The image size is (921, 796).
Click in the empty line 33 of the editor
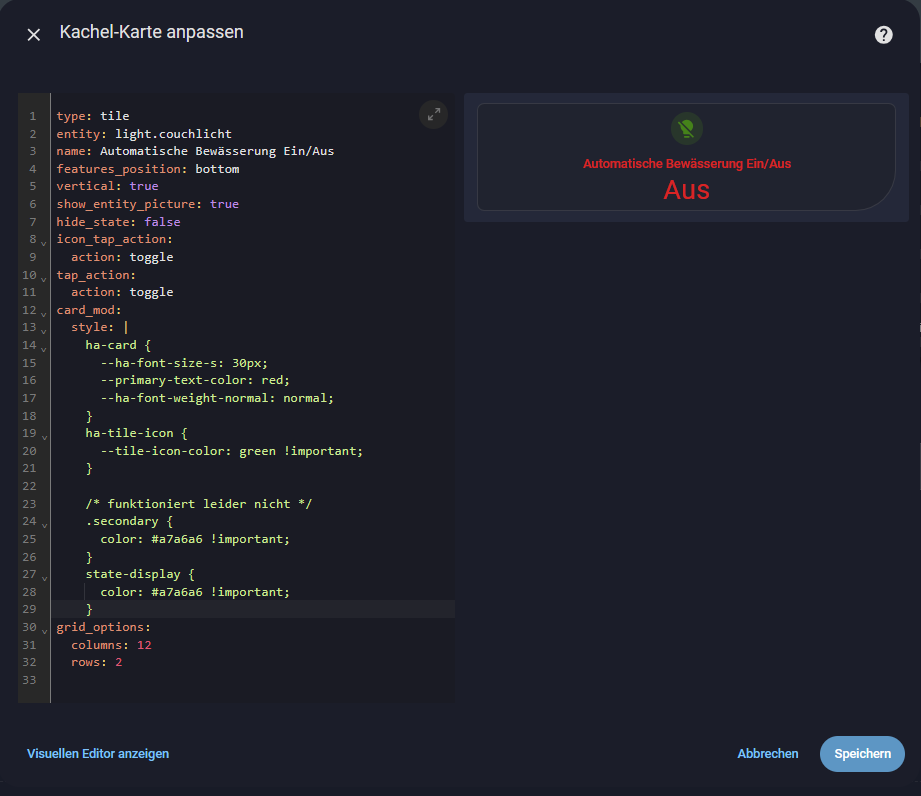click(x=200, y=681)
